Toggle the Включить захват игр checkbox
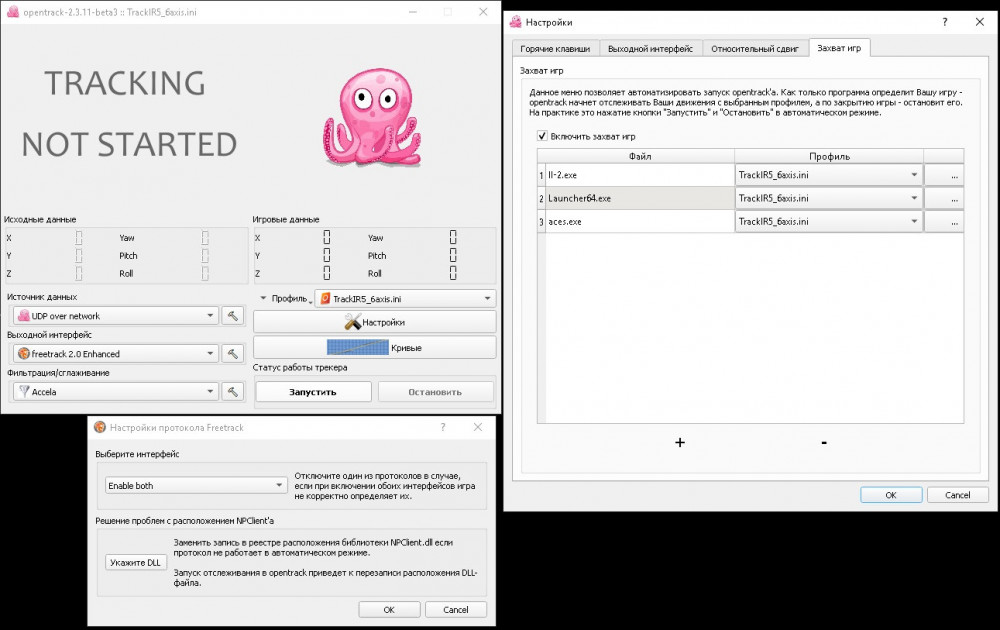Screen dimensions: 1000x630 pos(542,136)
